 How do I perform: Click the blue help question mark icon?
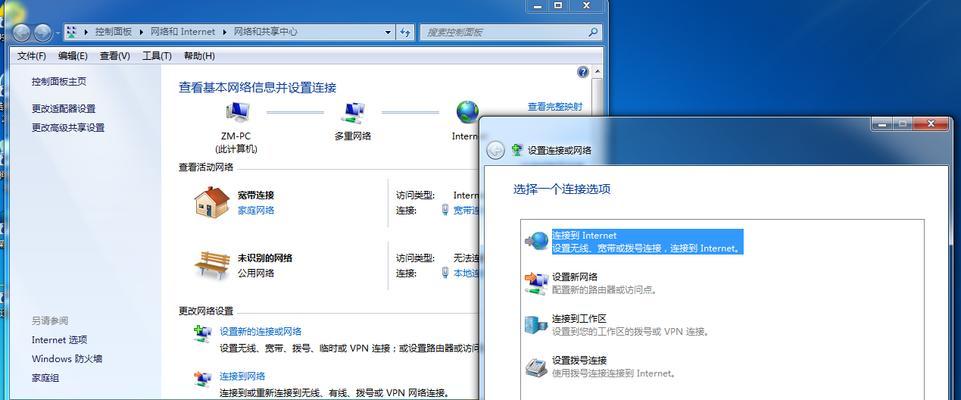tap(583, 72)
